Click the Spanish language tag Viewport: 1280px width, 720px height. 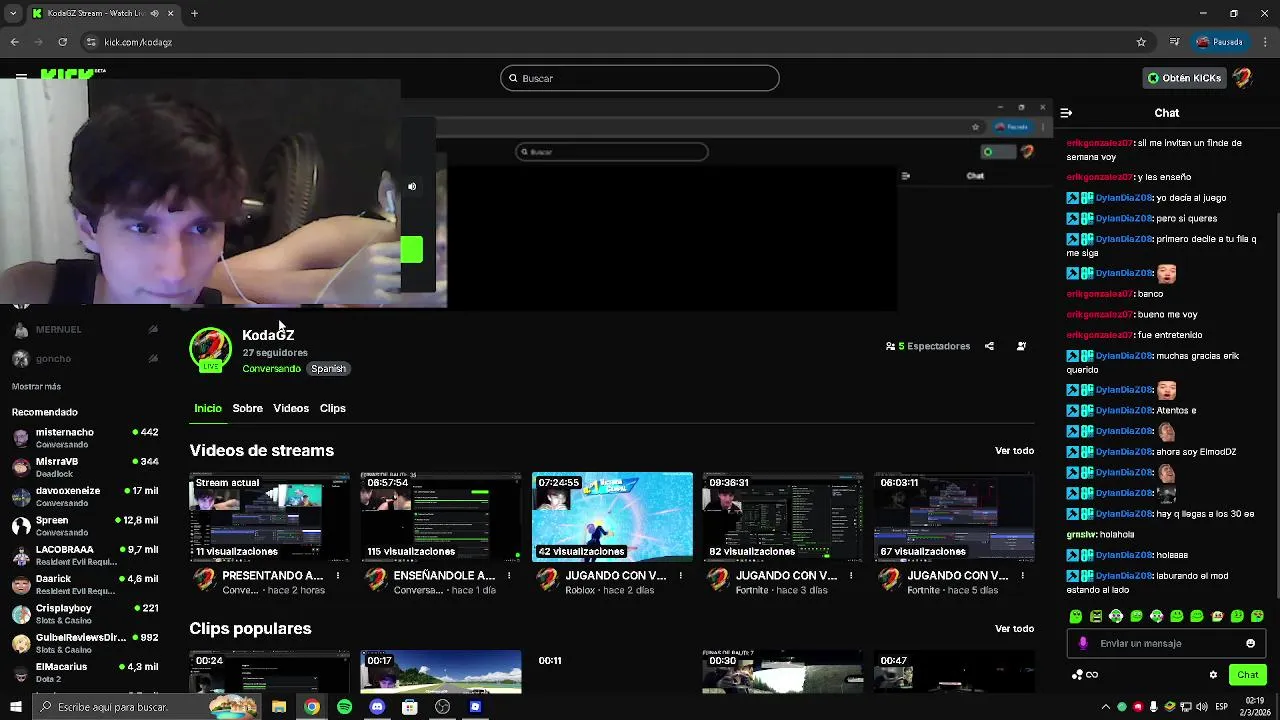(328, 369)
